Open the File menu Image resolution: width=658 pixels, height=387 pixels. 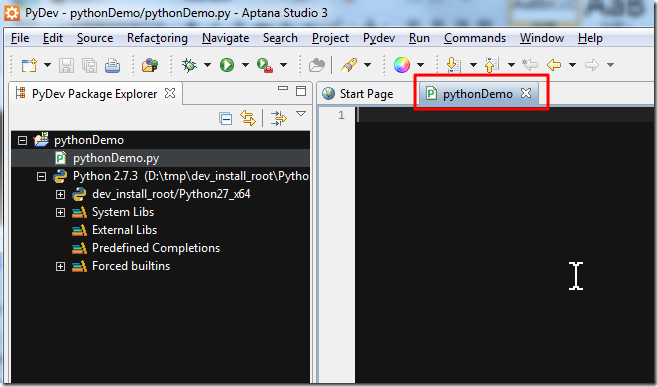[20, 38]
